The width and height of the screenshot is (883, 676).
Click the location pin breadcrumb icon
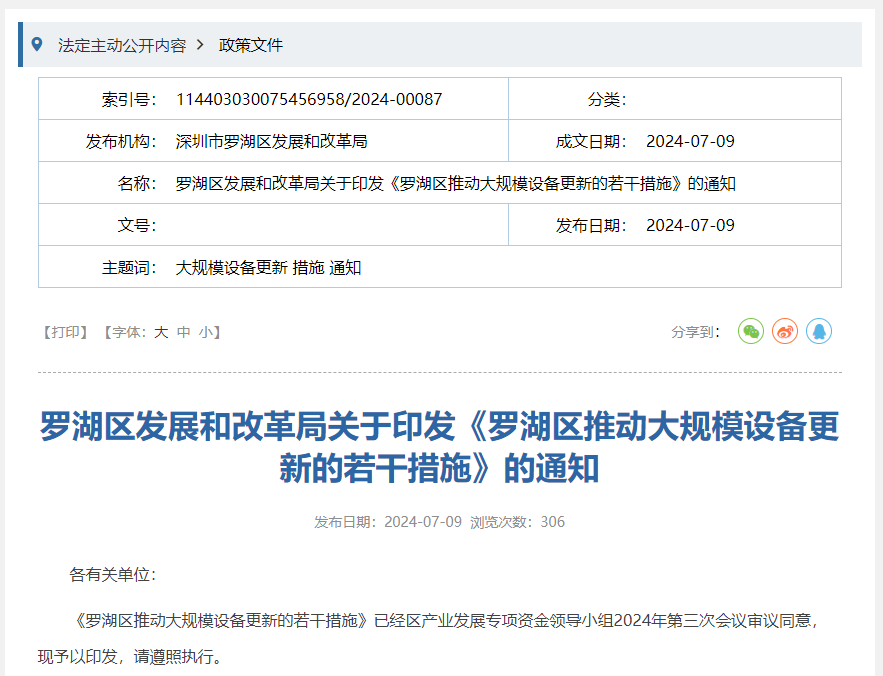click(x=39, y=44)
